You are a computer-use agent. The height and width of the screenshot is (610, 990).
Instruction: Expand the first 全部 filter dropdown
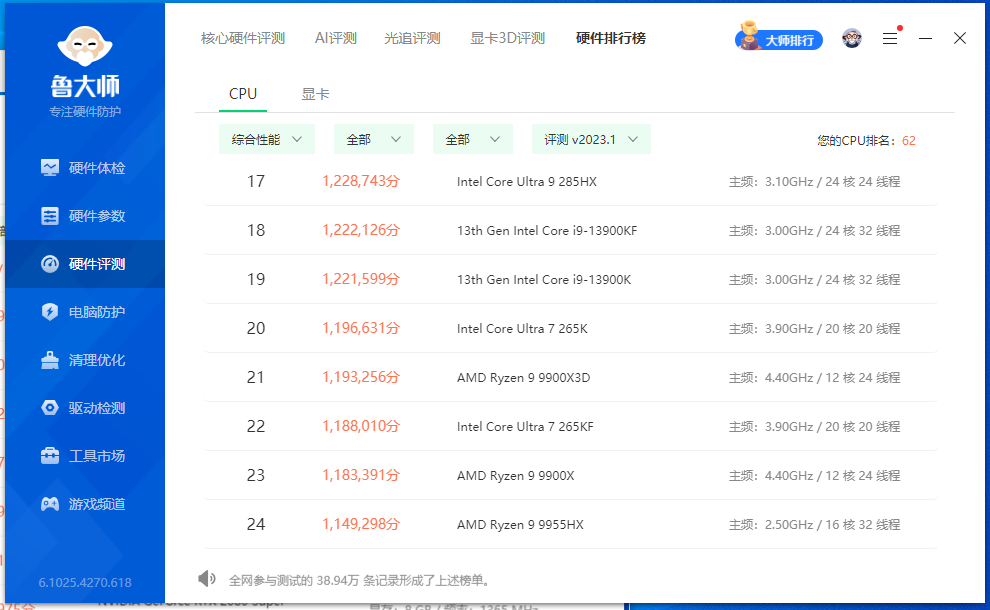pyautogui.click(x=374, y=140)
